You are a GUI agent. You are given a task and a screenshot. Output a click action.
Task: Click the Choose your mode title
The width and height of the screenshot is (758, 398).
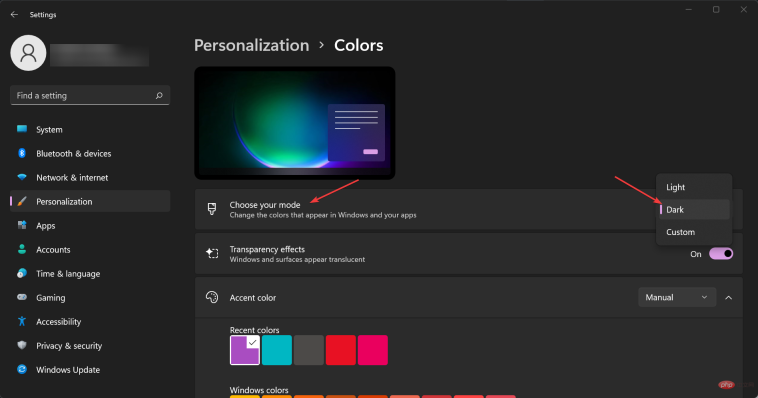pyautogui.click(x=265, y=205)
